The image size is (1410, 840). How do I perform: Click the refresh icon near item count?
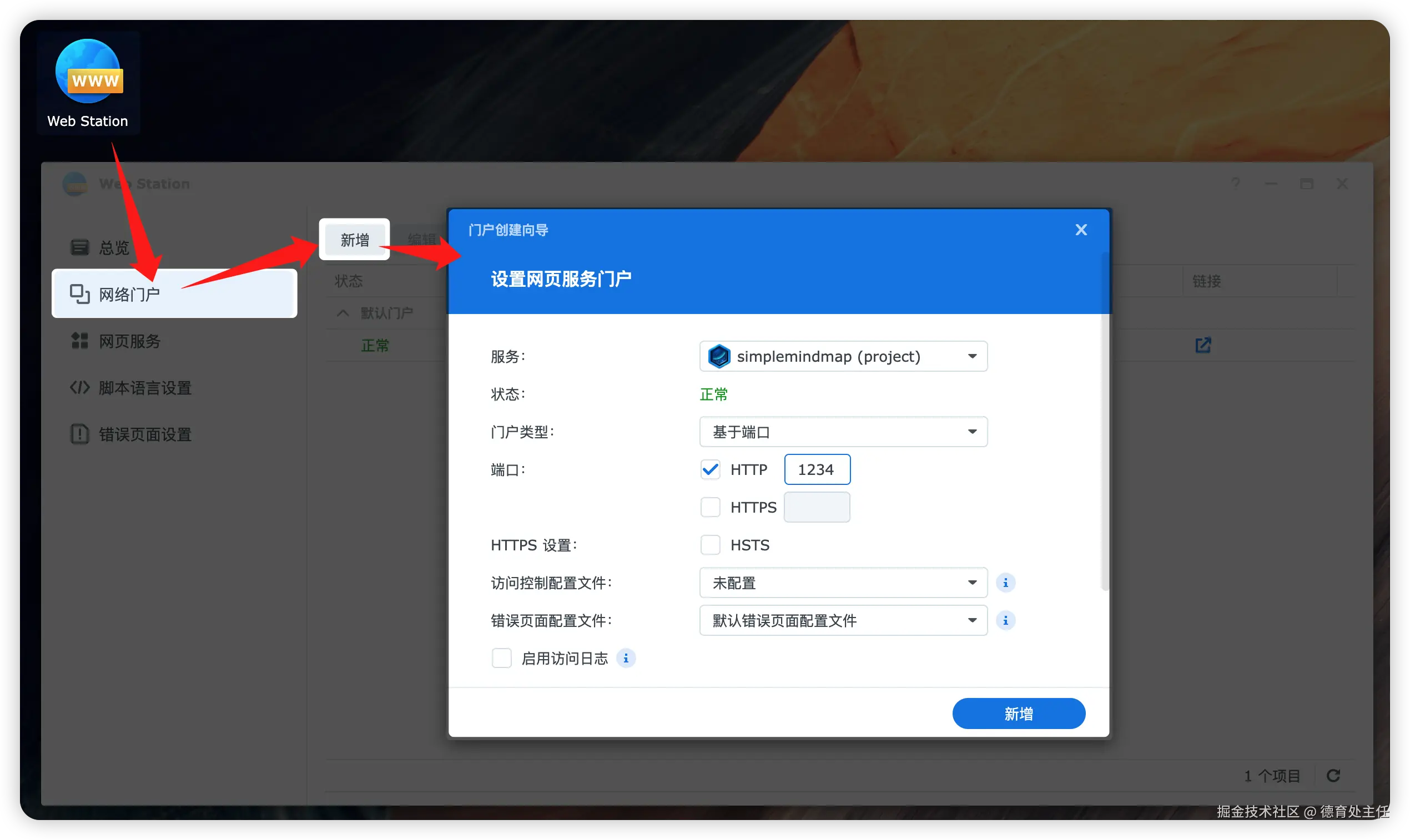pos(1333,776)
